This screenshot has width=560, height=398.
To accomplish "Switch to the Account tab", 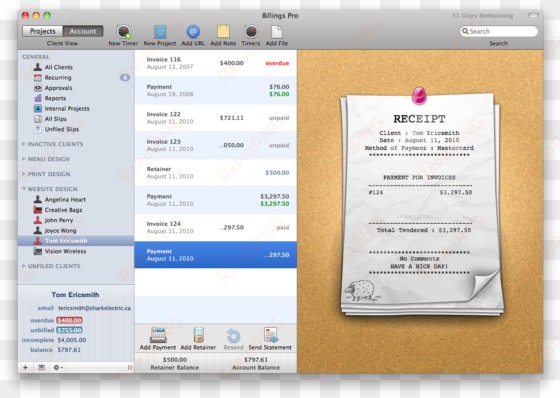I will [x=83, y=31].
